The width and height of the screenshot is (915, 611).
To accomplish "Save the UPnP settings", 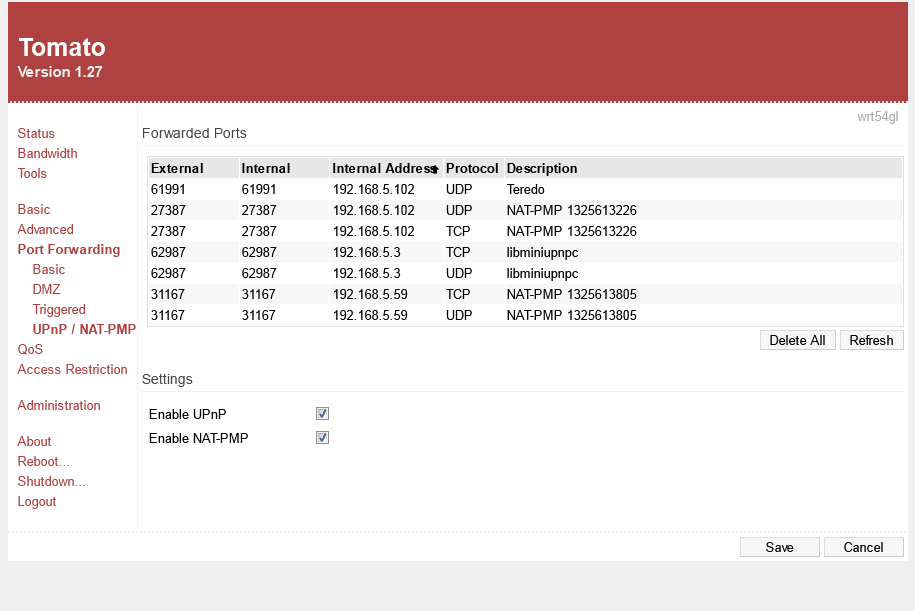I will [779, 547].
